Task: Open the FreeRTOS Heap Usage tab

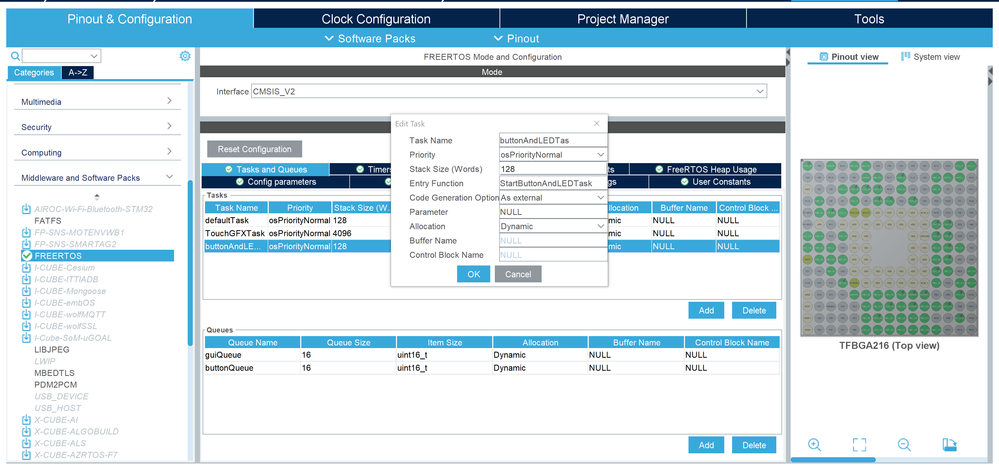Action: [705, 169]
